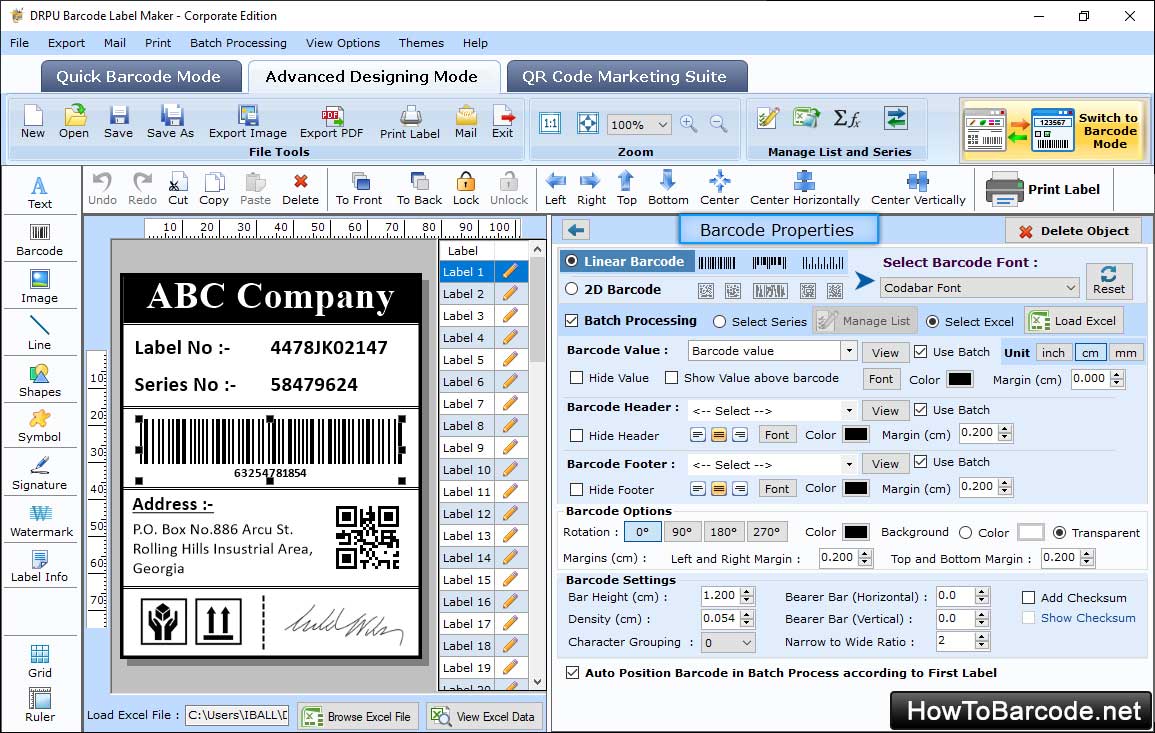The height and width of the screenshot is (733, 1155).
Task: Go back with the blue arrow button
Action: (576, 231)
